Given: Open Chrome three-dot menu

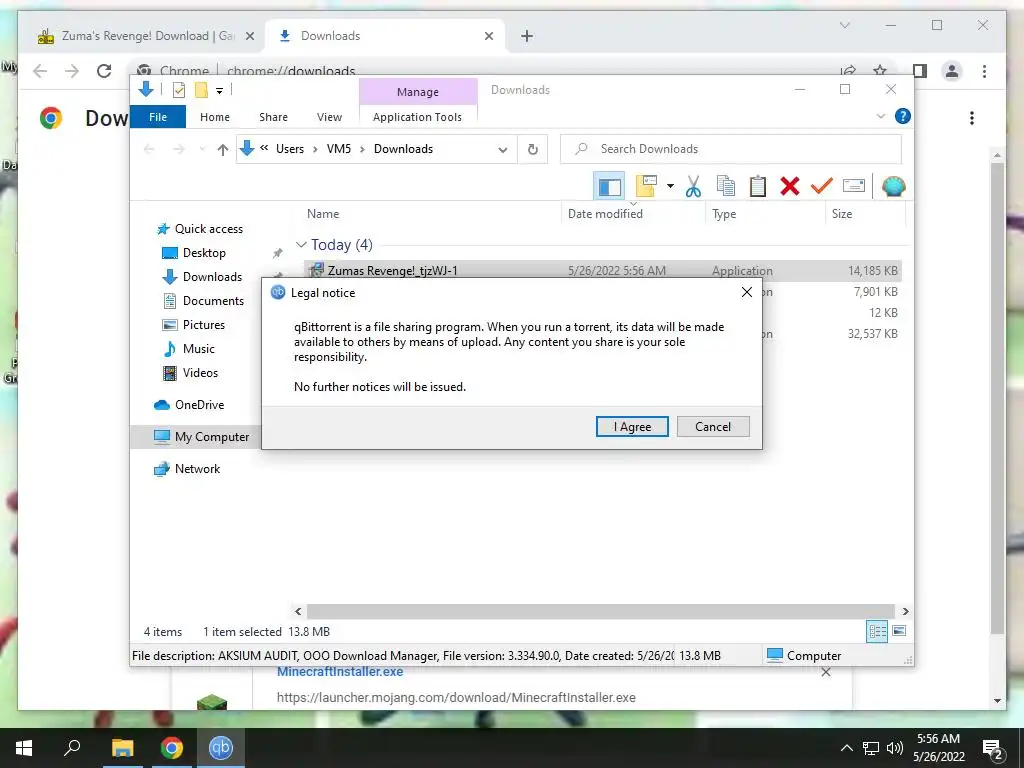Looking at the screenshot, I should (x=984, y=71).
